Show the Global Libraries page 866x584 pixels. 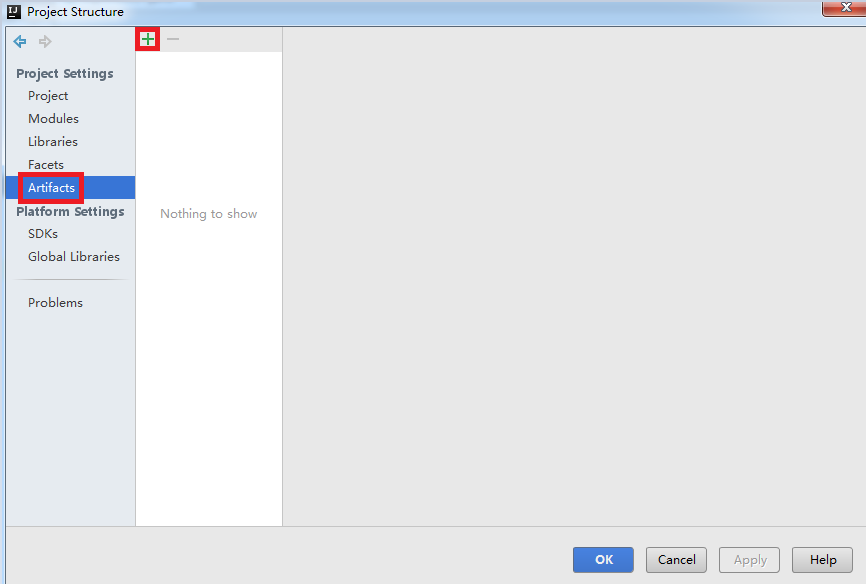click(x=74, y=257)
